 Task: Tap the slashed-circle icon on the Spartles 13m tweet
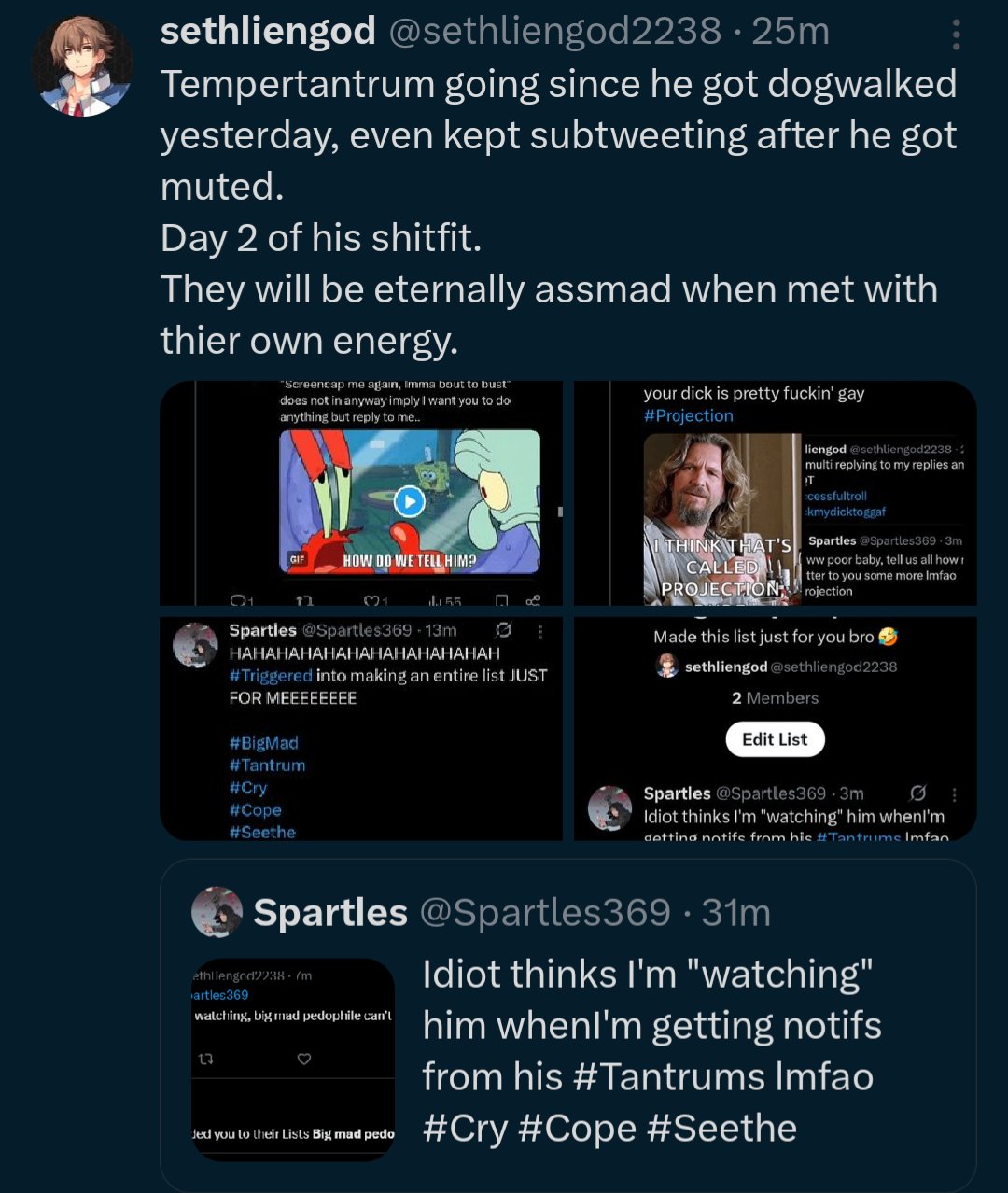click(503, 630)
